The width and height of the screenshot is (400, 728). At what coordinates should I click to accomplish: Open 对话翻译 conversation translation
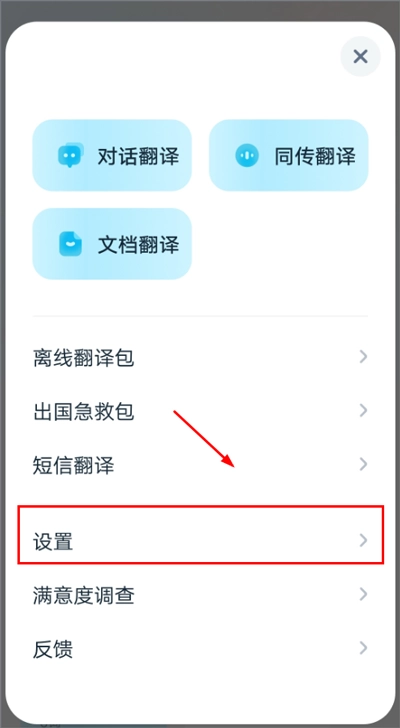[112, 155]
